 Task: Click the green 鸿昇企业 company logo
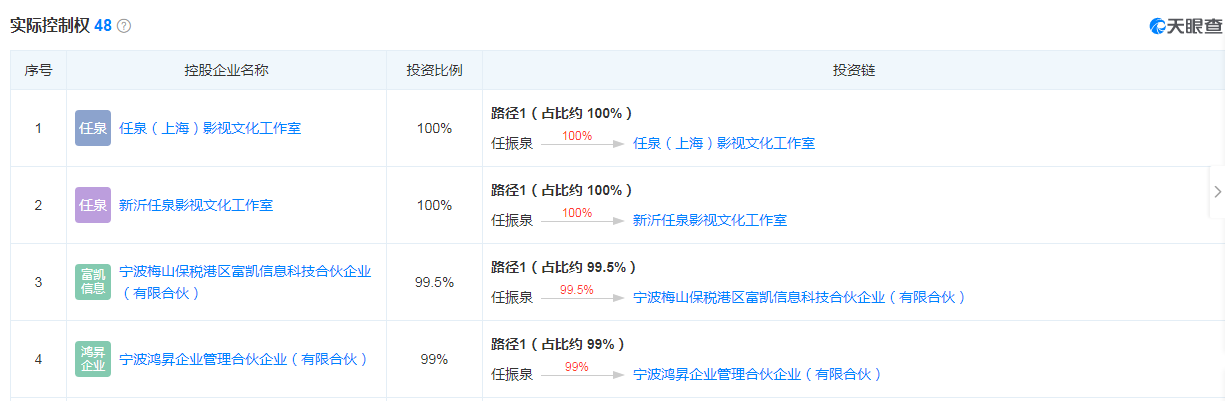pyautogui.click(x=93, y=359)
